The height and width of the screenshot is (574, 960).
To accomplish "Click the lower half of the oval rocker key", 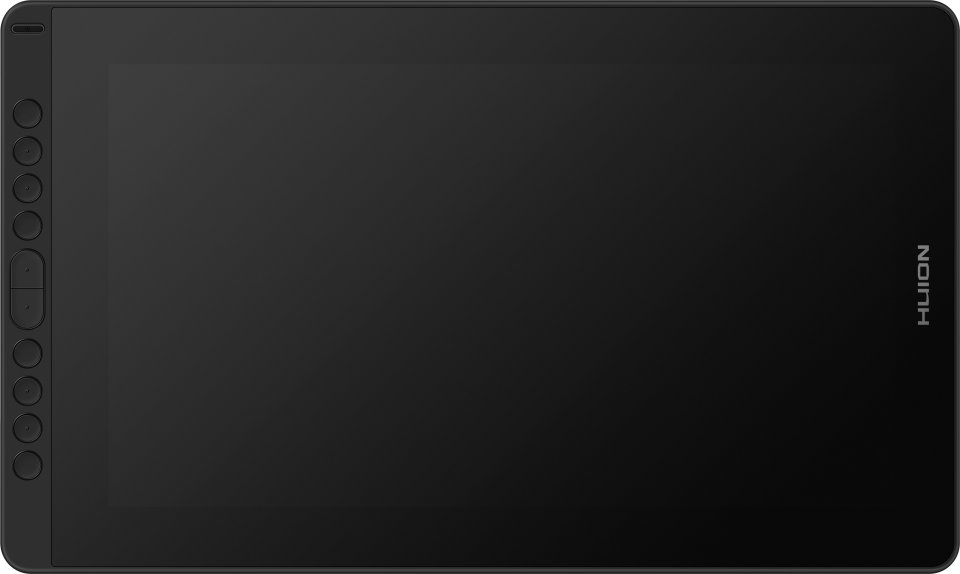I will pyautogui.click(x=28, y=309).
